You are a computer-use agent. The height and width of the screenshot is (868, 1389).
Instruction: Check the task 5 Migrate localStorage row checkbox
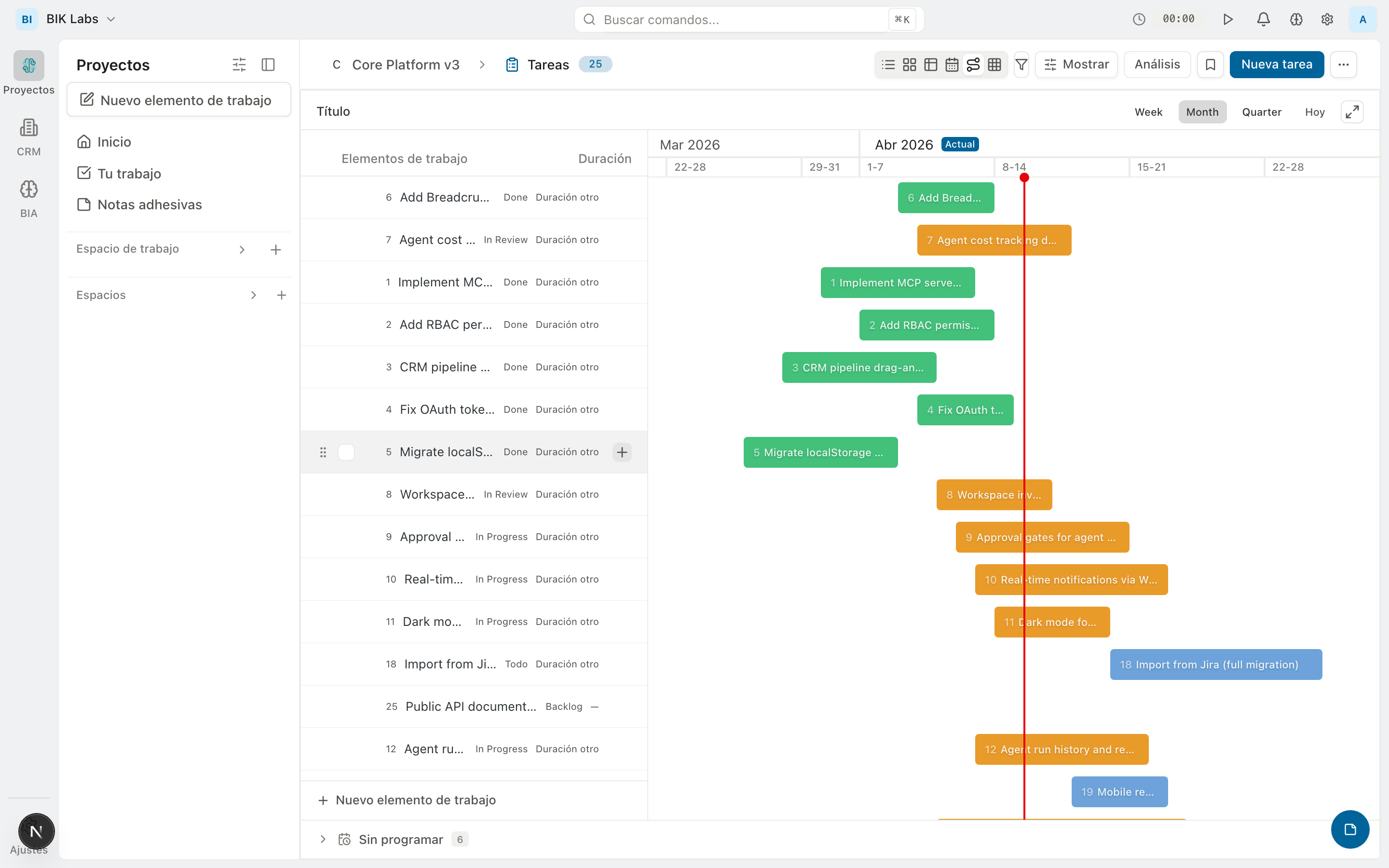346,452
